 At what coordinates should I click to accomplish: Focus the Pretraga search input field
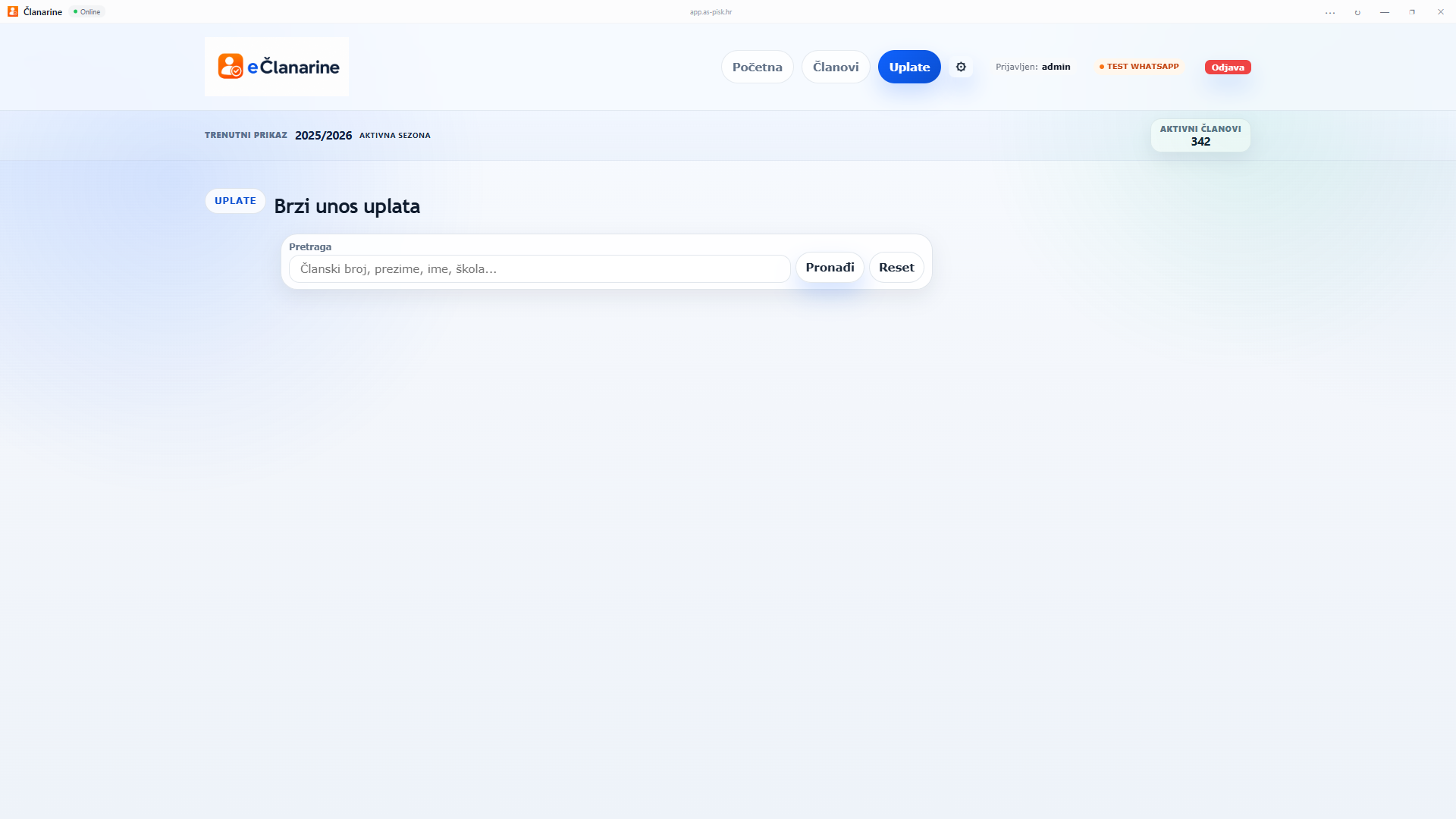pyautogui.click(x=540, y=268)
